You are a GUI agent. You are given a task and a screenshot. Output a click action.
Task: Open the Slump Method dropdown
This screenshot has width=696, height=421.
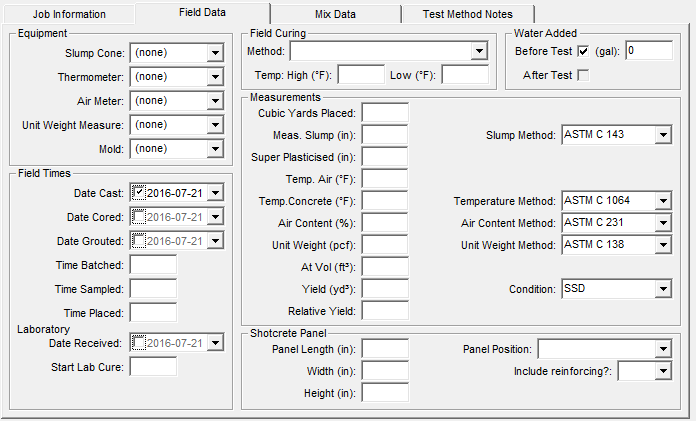coord(662,135)
